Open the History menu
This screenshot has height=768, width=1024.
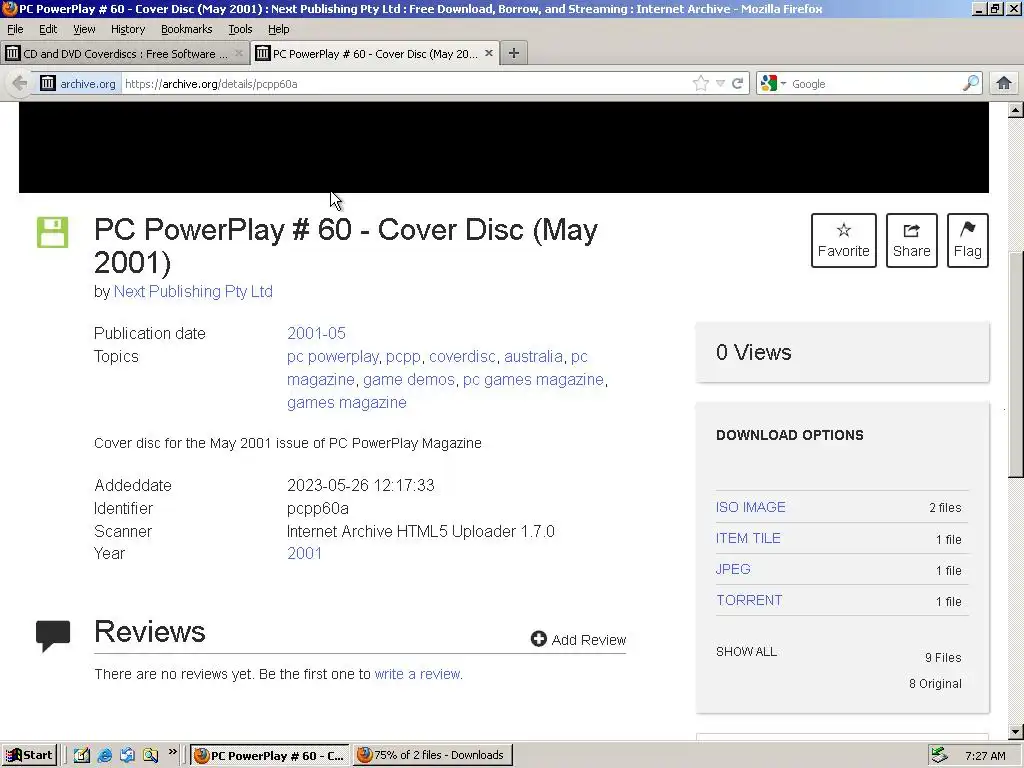(x=128, y=29)
